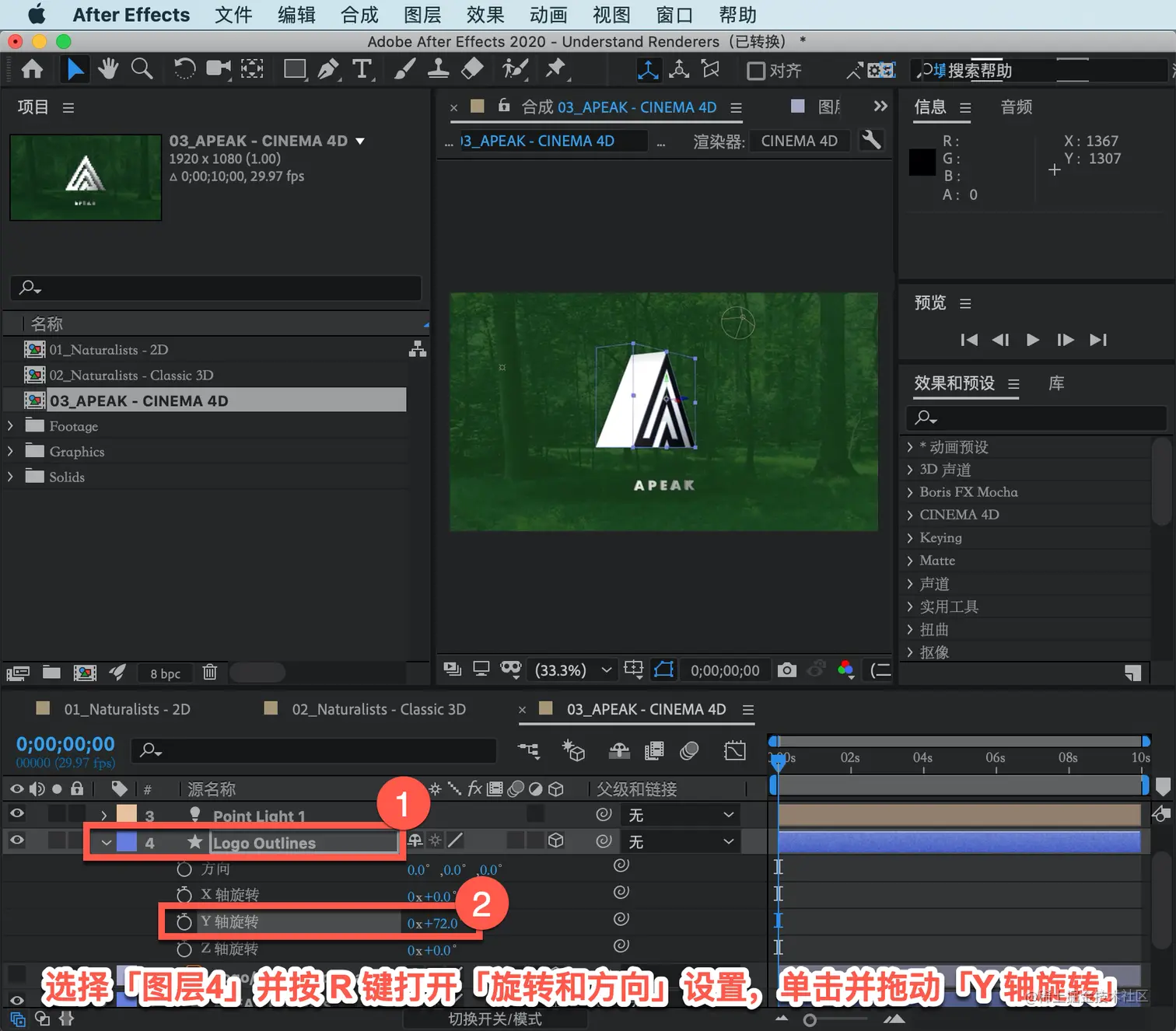Select the Puppet Pin tool

[555, 69]
